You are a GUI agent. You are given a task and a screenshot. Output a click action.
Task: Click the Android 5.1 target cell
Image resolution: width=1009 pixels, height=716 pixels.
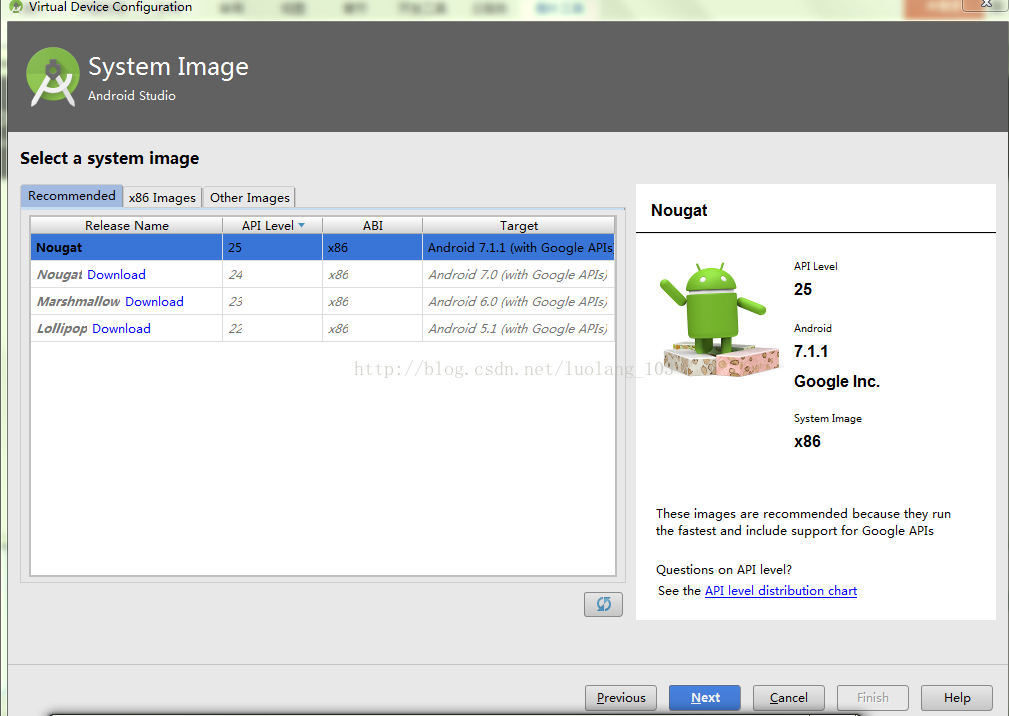519,329
